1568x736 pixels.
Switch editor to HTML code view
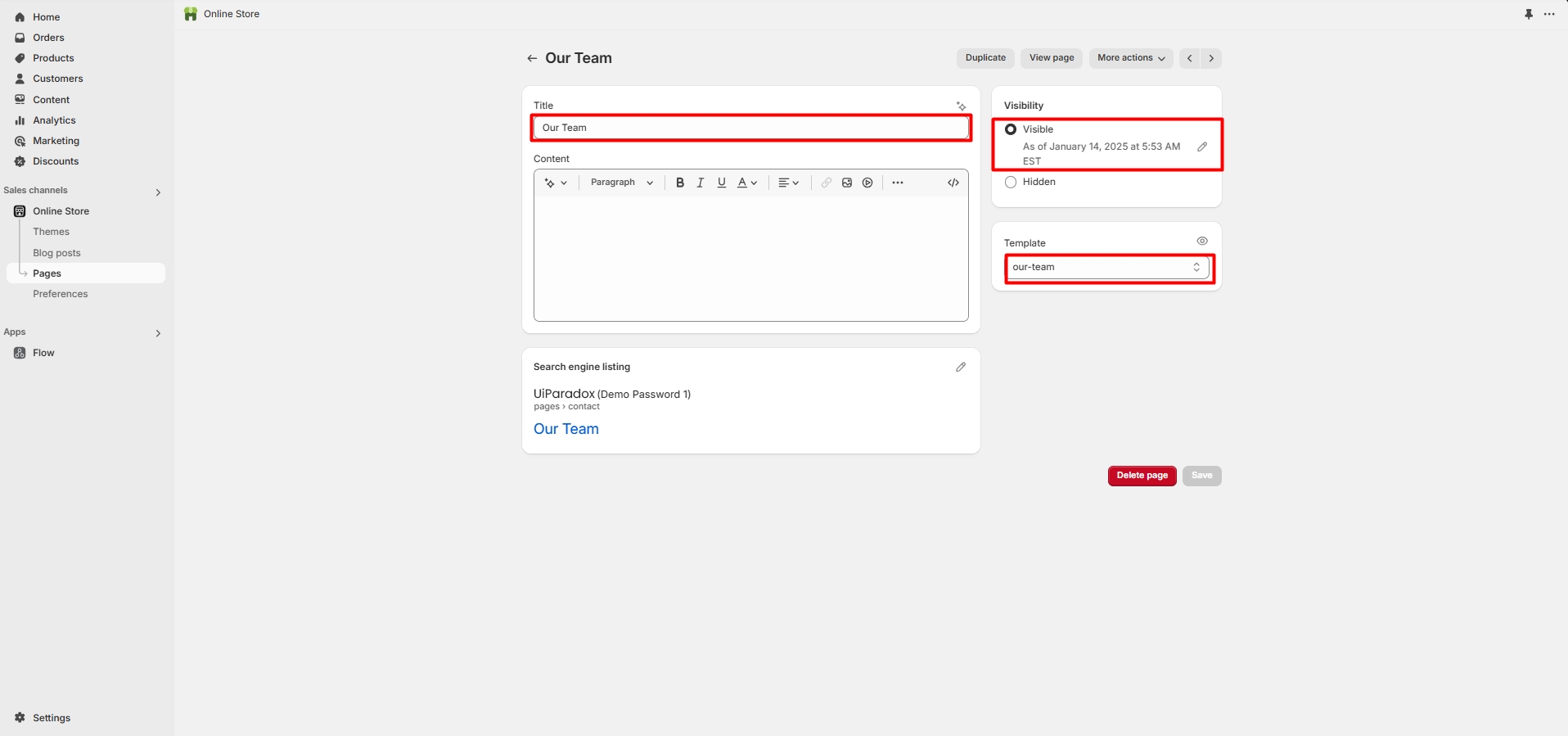coord(953,183)
